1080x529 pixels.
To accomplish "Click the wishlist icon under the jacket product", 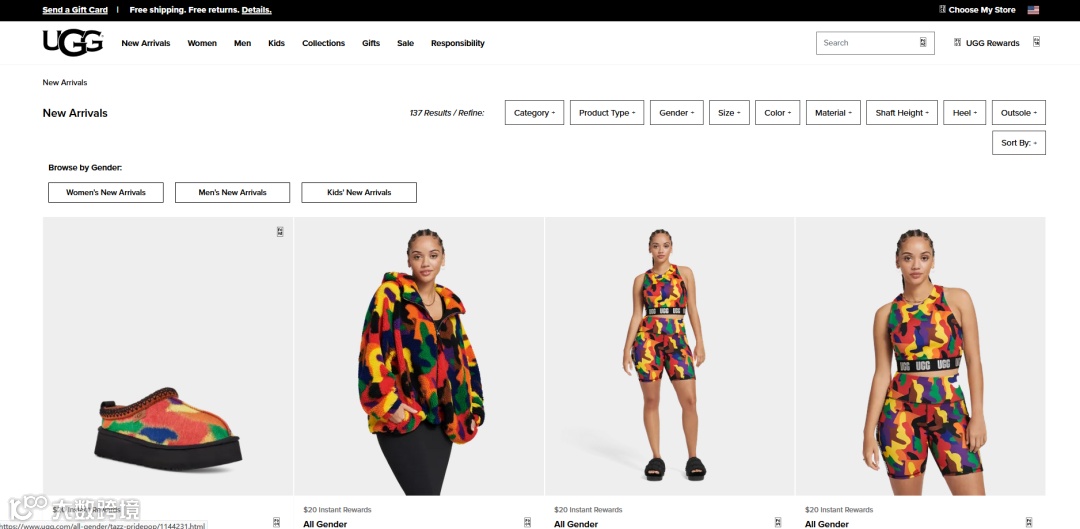I will point(528,523).
